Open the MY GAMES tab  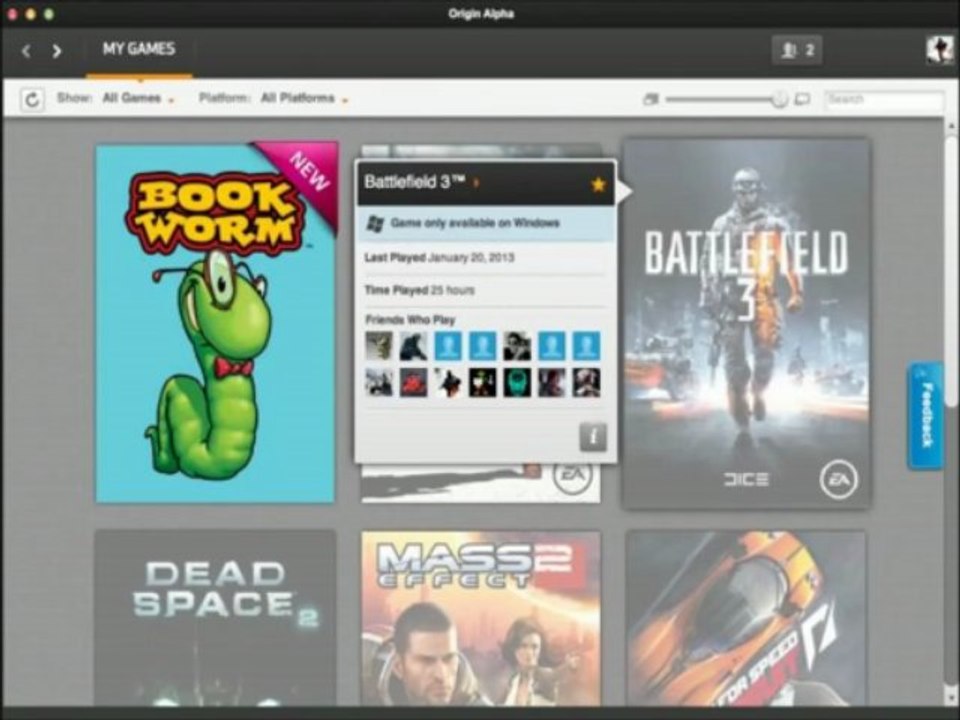click(x=139, y=49)
